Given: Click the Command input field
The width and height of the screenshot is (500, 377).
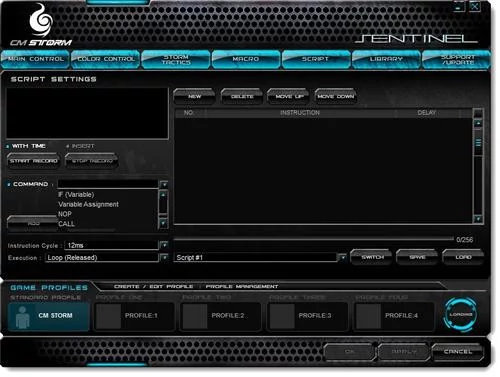Looking at the screenshot, I should tap(108, 184).
